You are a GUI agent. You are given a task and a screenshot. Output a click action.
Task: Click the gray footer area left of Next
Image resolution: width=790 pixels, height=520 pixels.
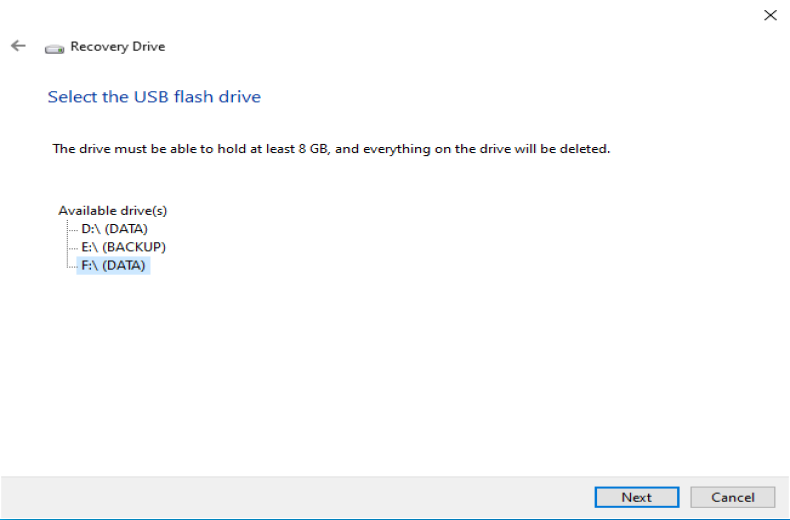click(300, 497)
